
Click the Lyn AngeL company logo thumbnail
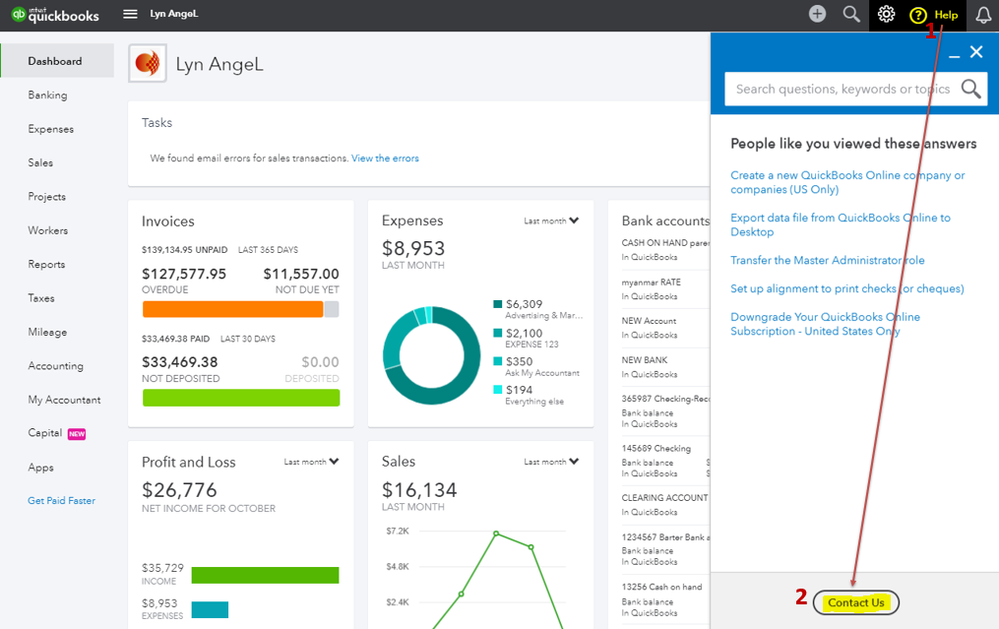147,63
